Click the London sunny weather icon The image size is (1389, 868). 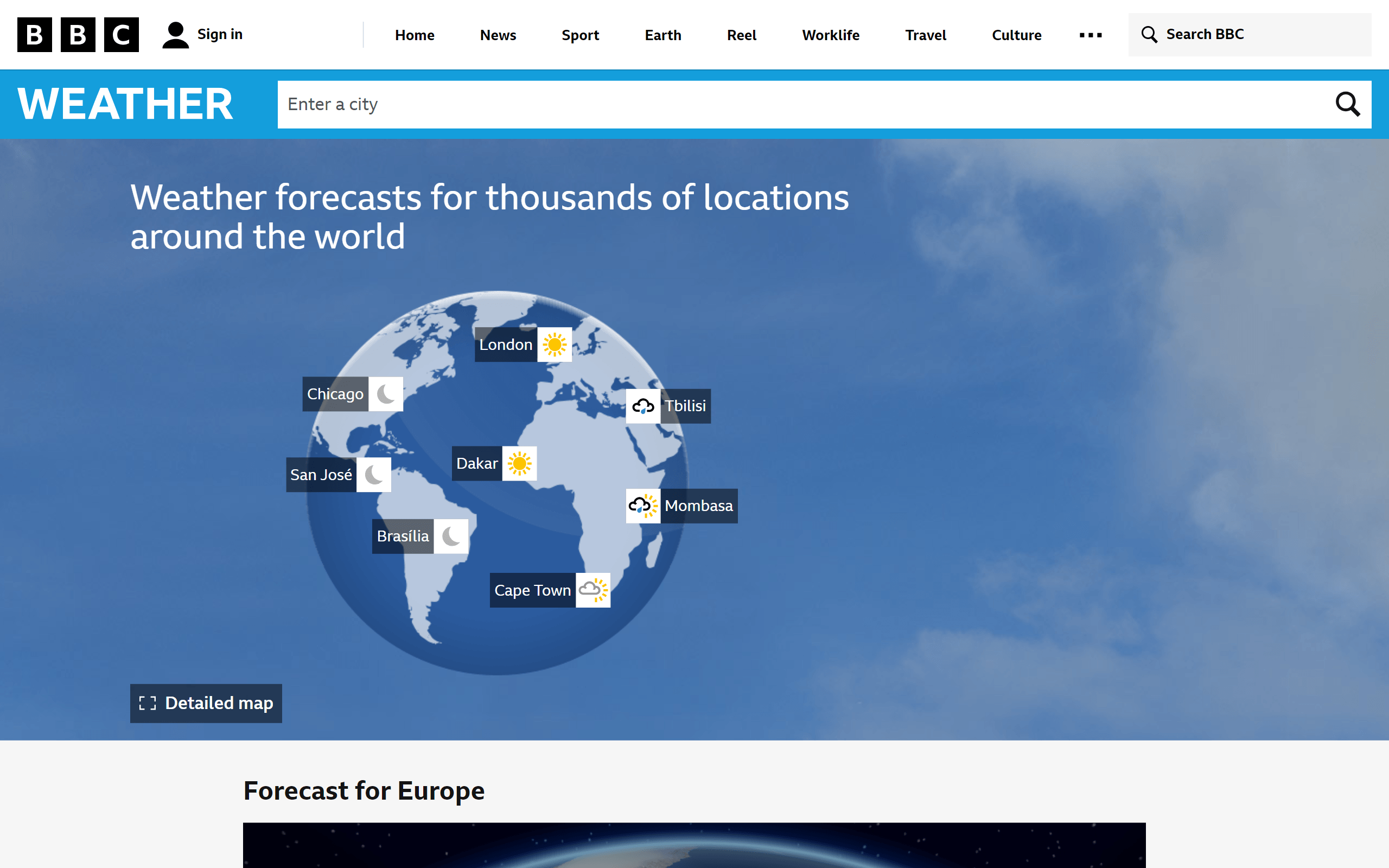click(x=555, y=343)
